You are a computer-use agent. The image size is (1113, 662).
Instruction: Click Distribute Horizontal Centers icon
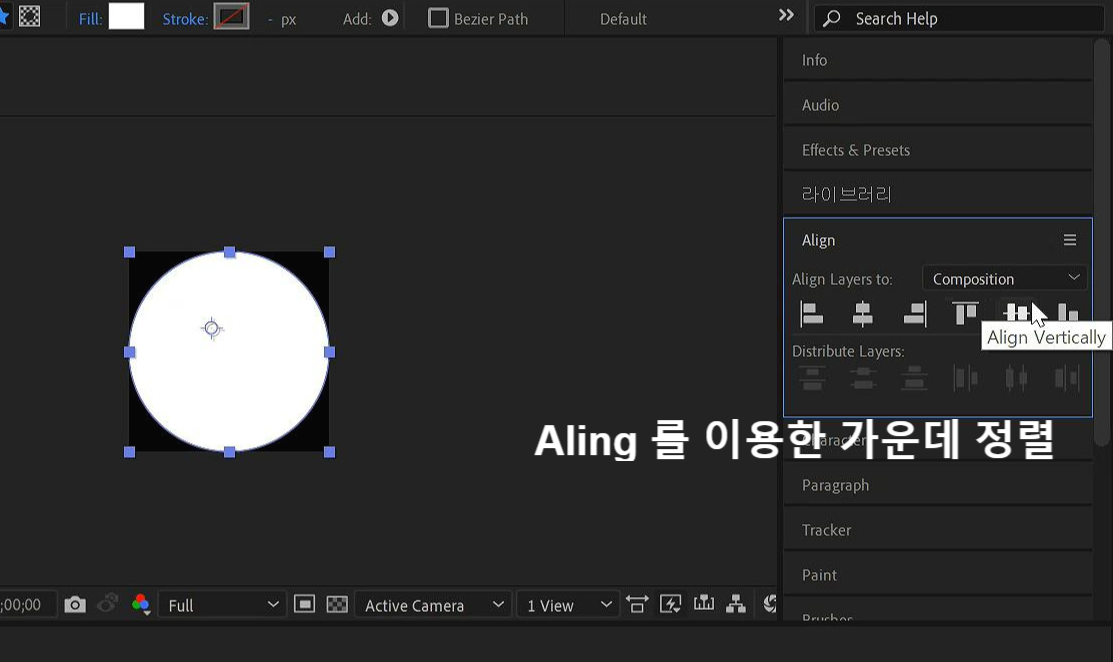click(1016, 378)
